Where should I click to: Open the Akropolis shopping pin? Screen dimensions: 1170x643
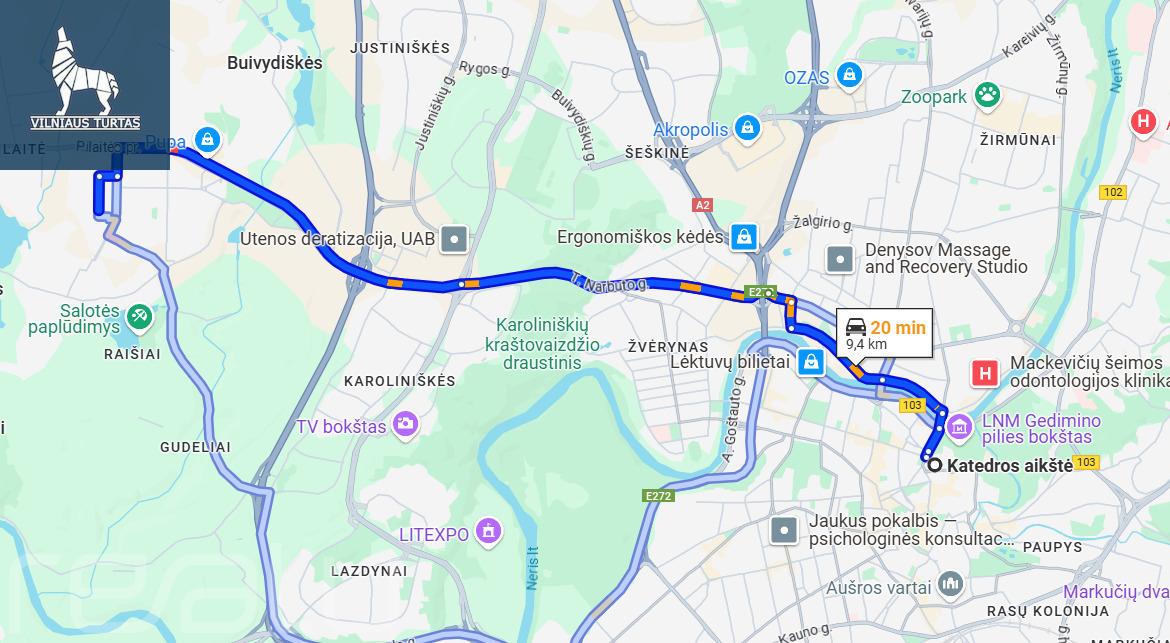[746, 128]
